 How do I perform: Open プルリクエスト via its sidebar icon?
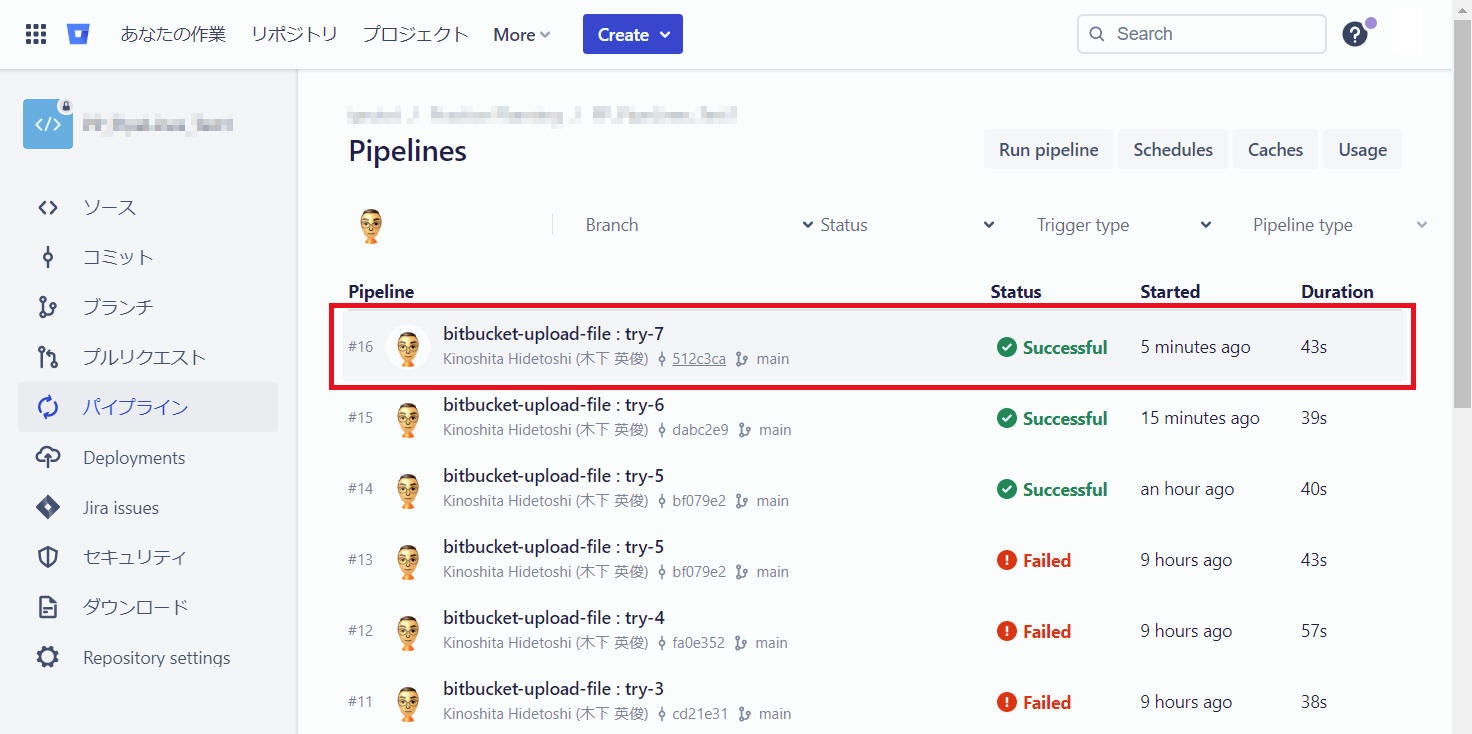click(x=47, y=357)
